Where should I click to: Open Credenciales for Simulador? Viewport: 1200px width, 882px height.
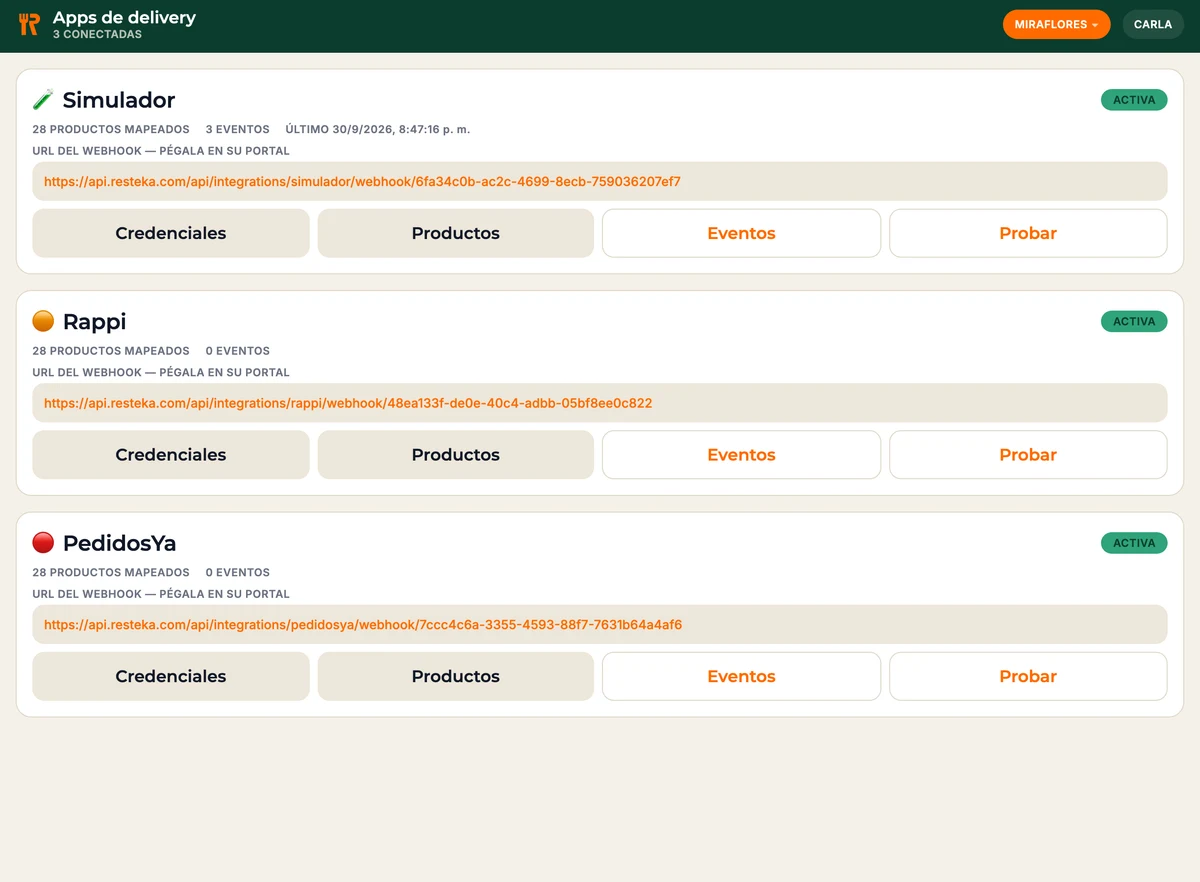click(x=171, y=233)
